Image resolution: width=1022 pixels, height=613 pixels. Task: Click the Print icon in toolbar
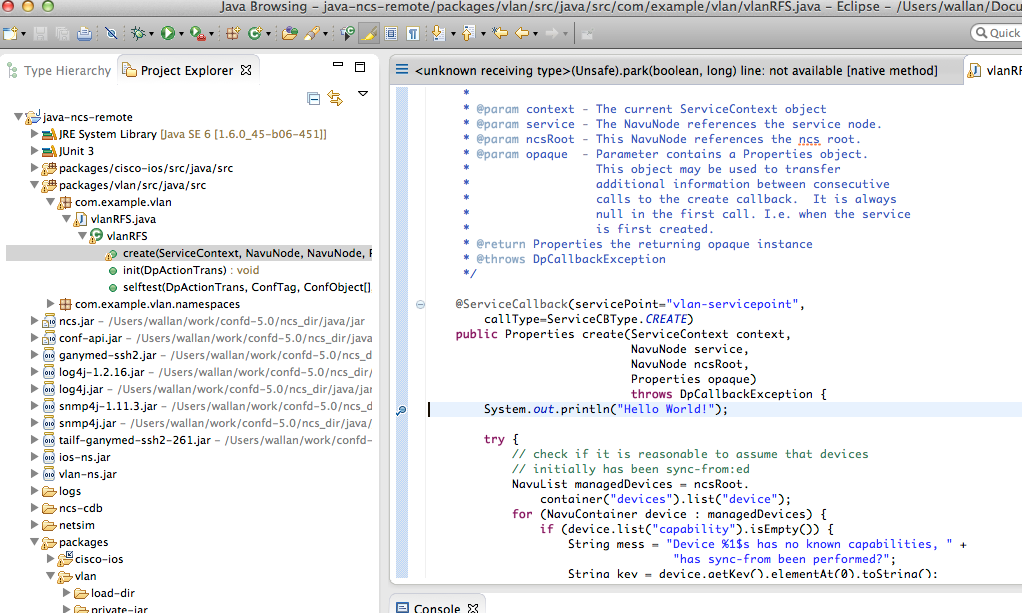point(84,34)
